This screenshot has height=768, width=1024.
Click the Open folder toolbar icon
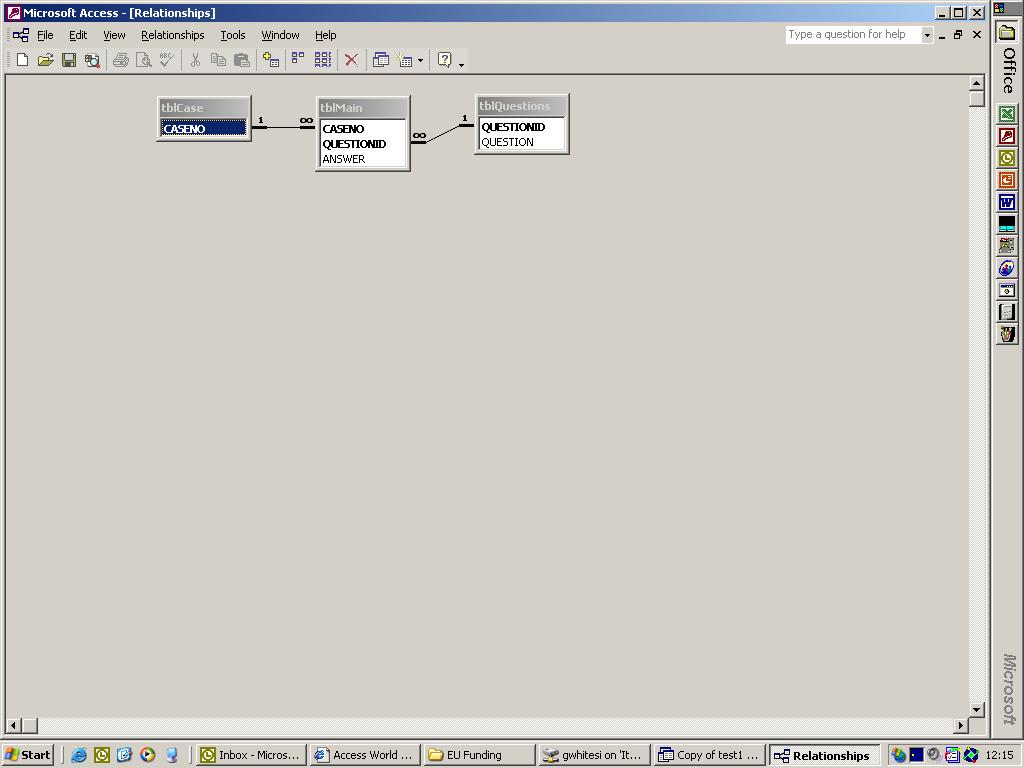pos(45,60)
